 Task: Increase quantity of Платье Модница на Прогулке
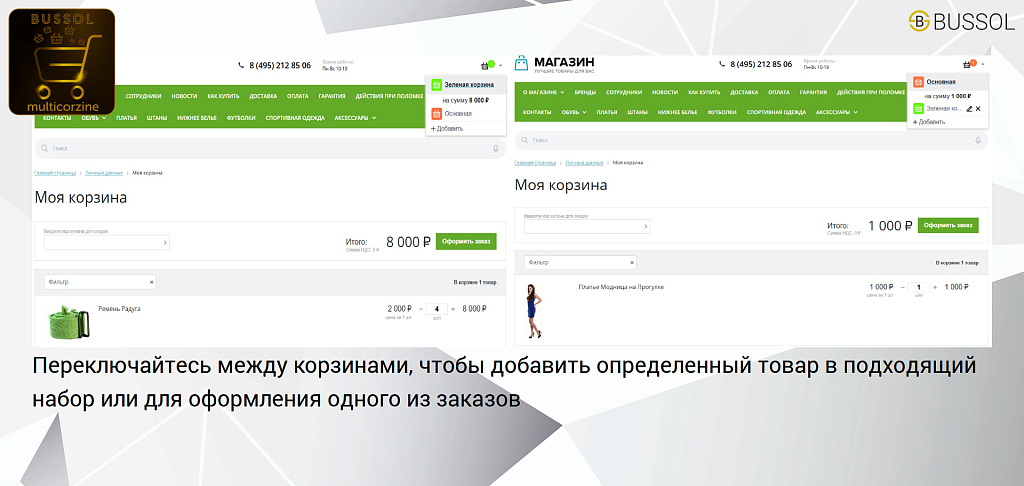point(935,287)
